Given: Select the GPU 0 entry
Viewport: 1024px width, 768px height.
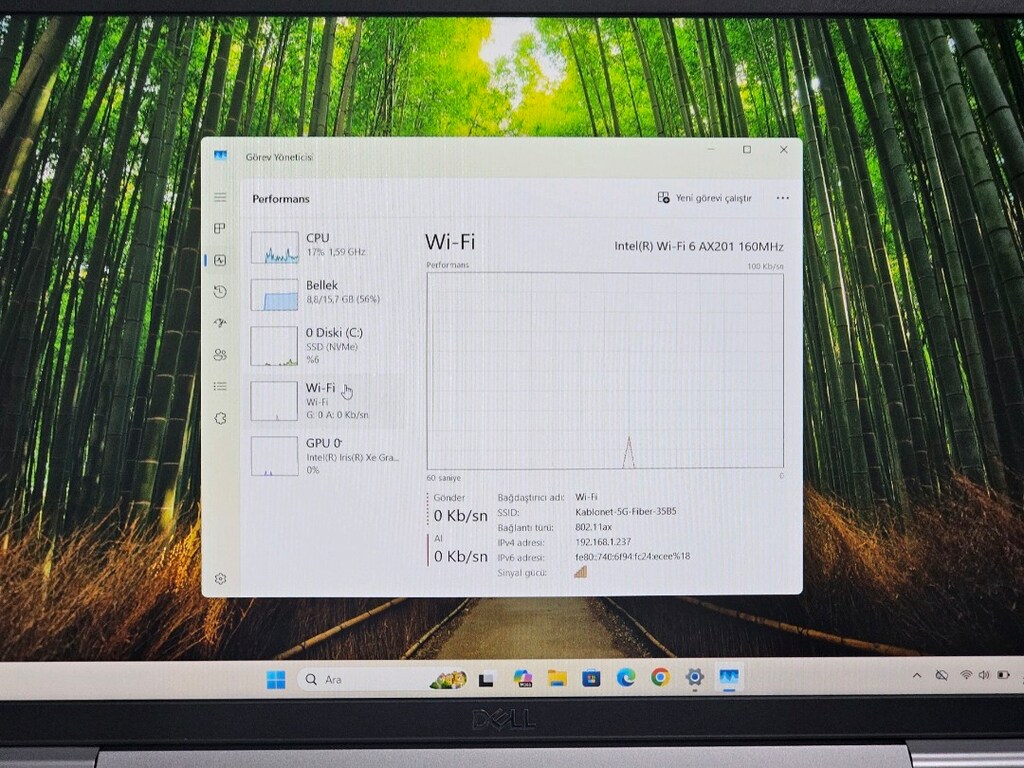Looking at the screenshot, I should 325,455.
